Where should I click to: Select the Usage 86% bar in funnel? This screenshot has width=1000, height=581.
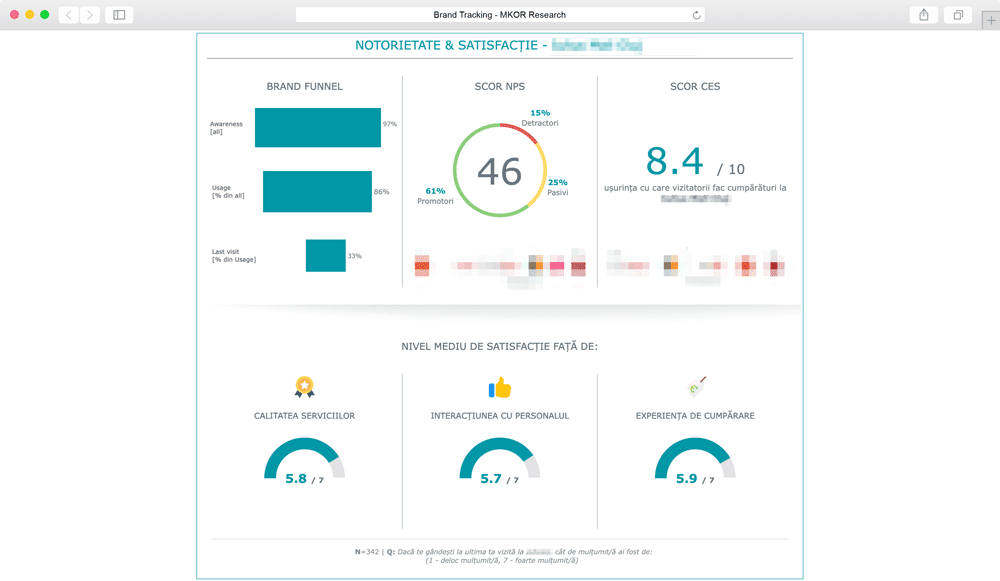[317, 191]
